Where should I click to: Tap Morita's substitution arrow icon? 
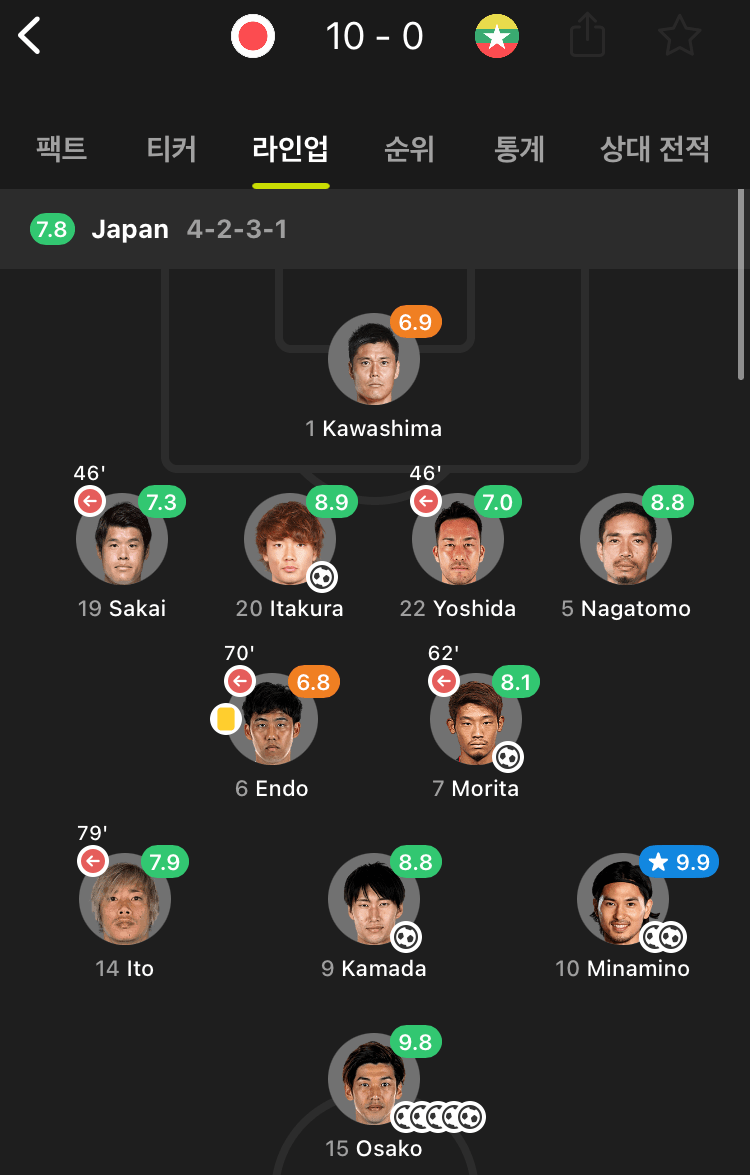(444, 682)
